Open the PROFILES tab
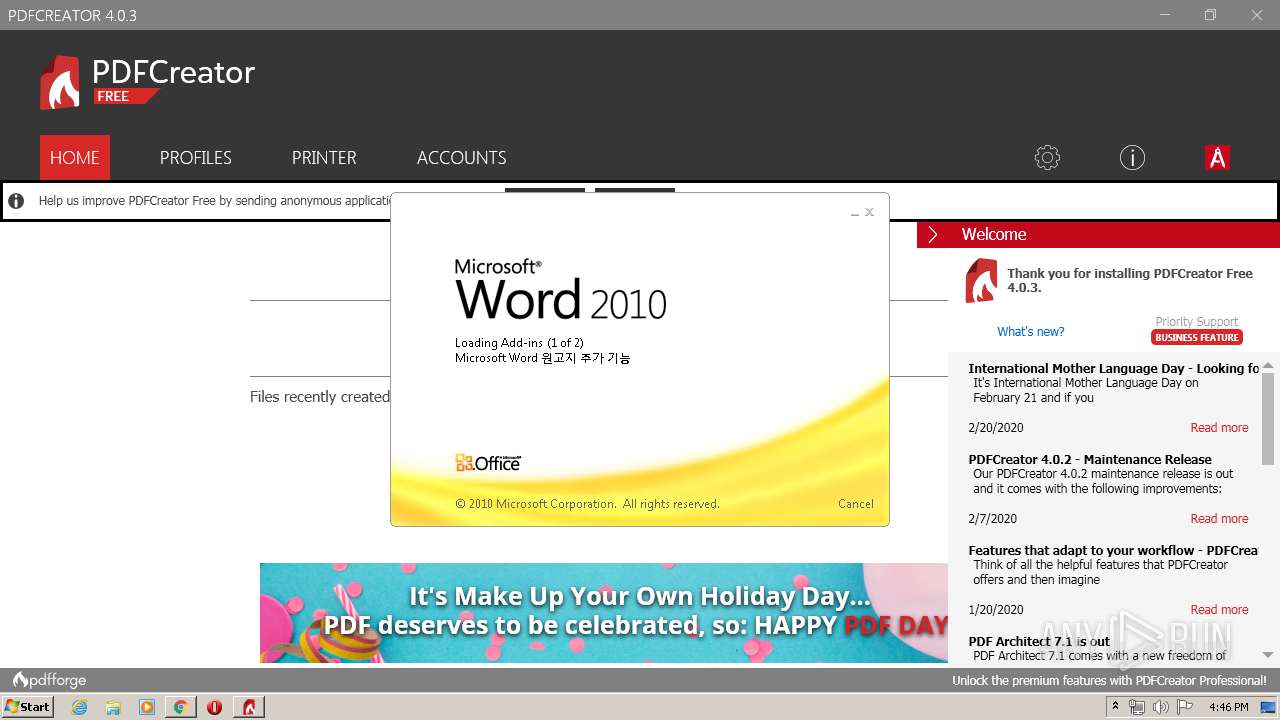The image size is (1280, 720). 196,158
